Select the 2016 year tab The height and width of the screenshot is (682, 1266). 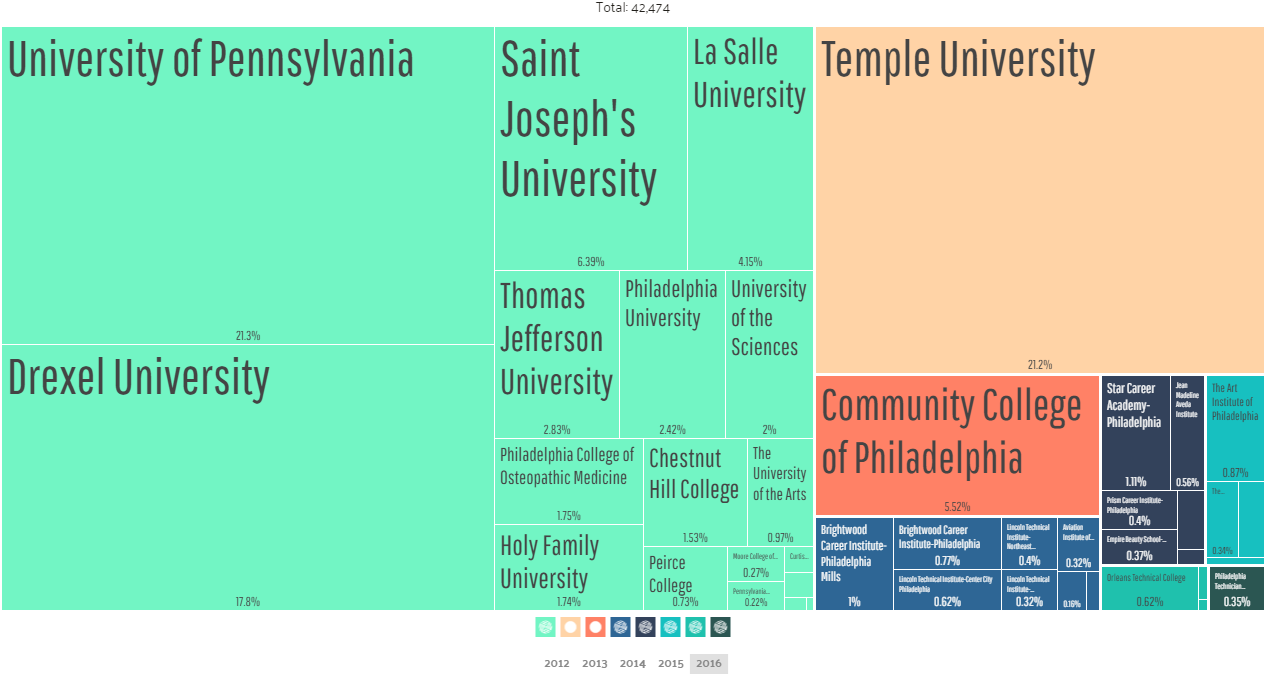point(709,663)
